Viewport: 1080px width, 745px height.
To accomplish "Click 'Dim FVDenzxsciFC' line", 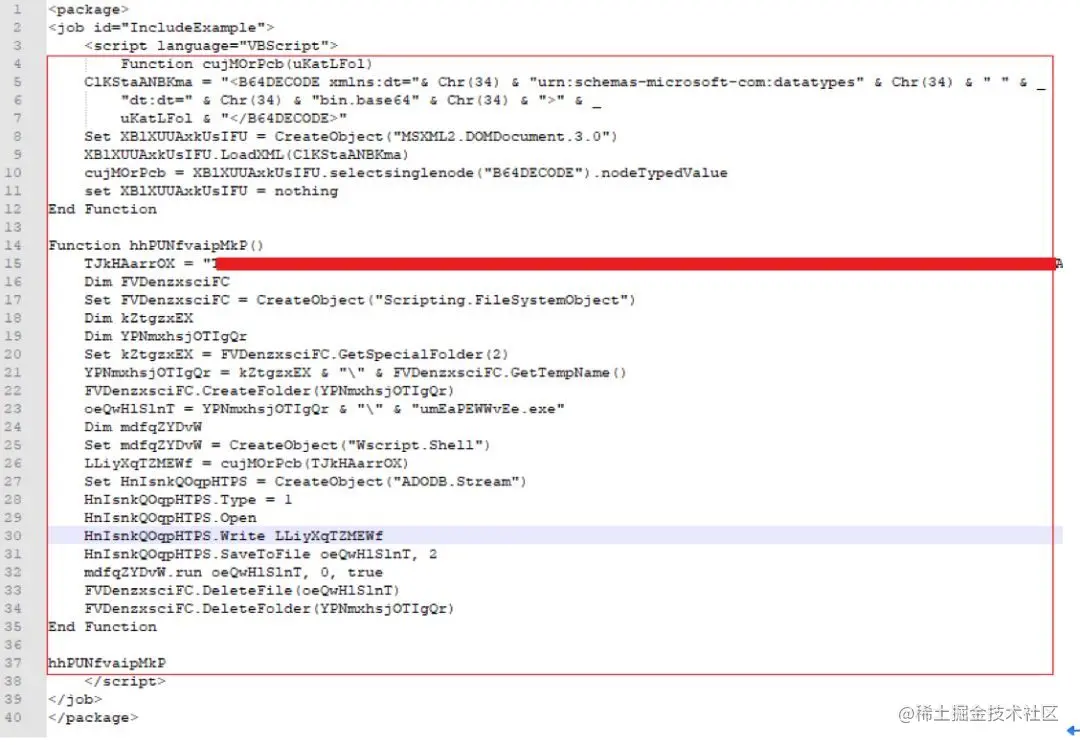I will point(157,282).
